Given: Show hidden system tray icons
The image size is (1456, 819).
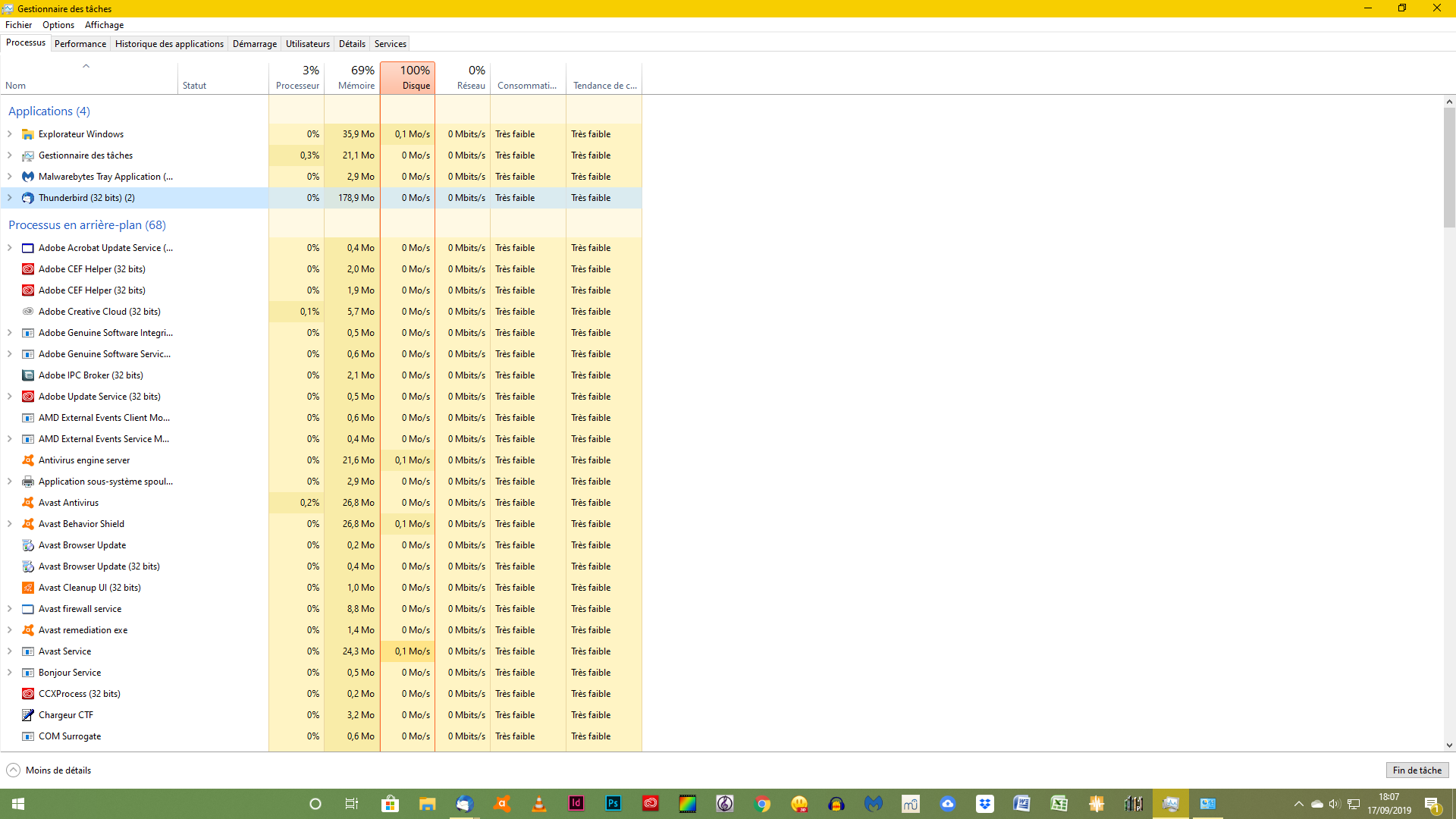Looking at the screenshot, I should (1298, 804).
